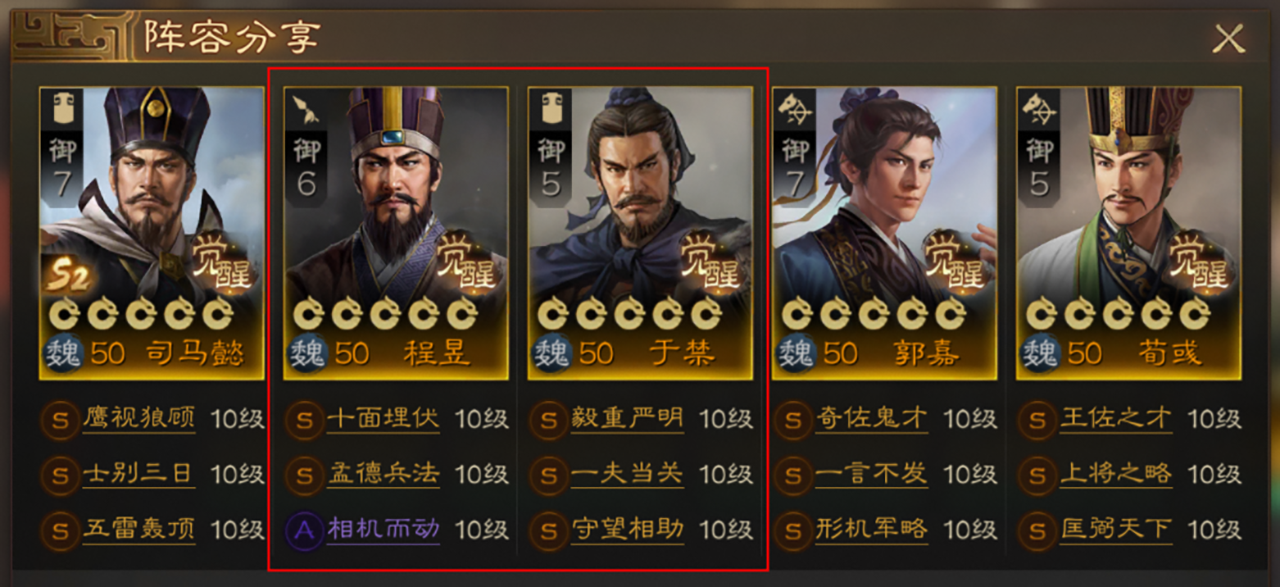Open the 奇佐鬼才 skill details

tap(871, 419)
